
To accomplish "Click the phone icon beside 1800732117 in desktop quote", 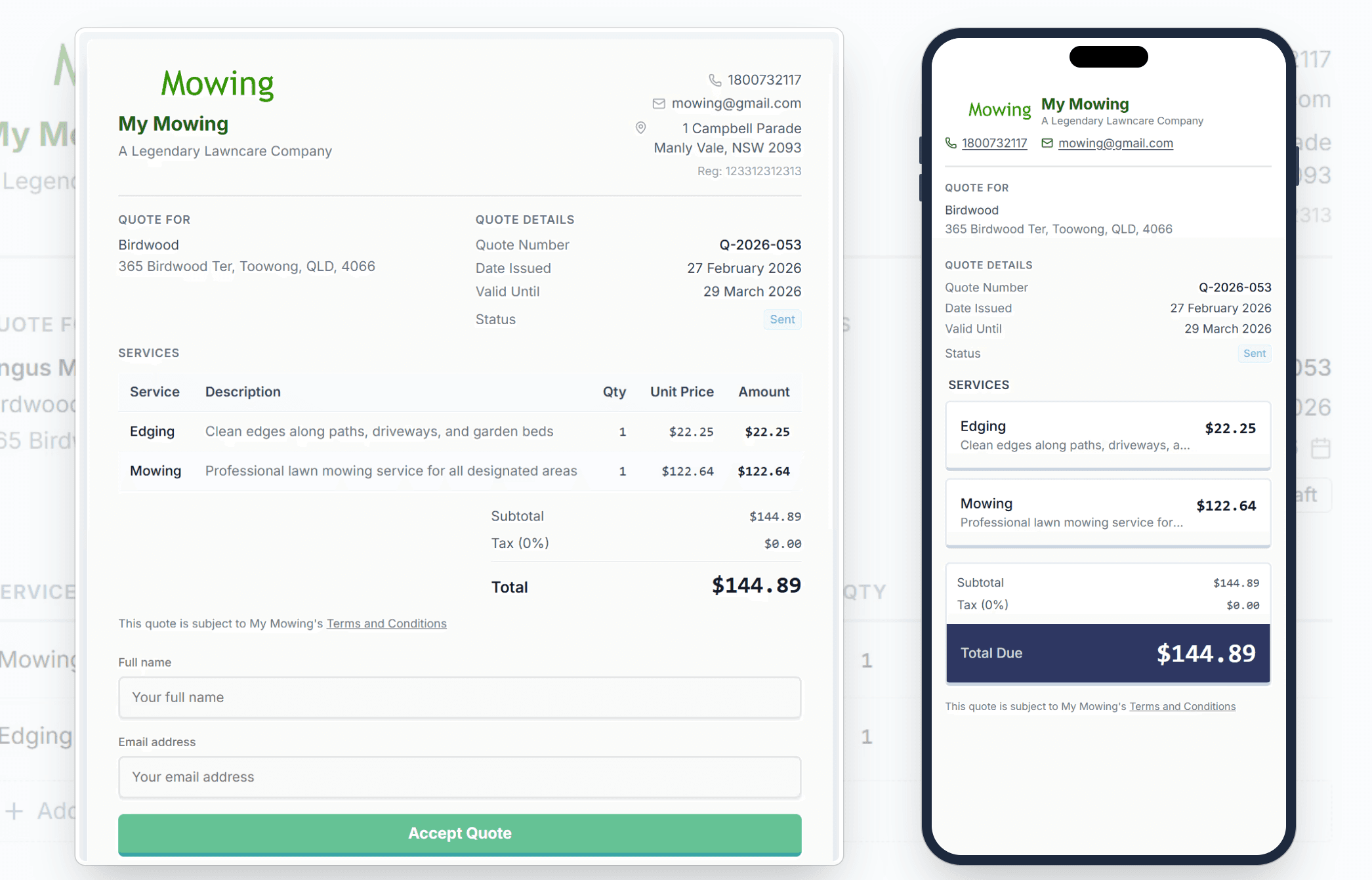I will point(715,80).
